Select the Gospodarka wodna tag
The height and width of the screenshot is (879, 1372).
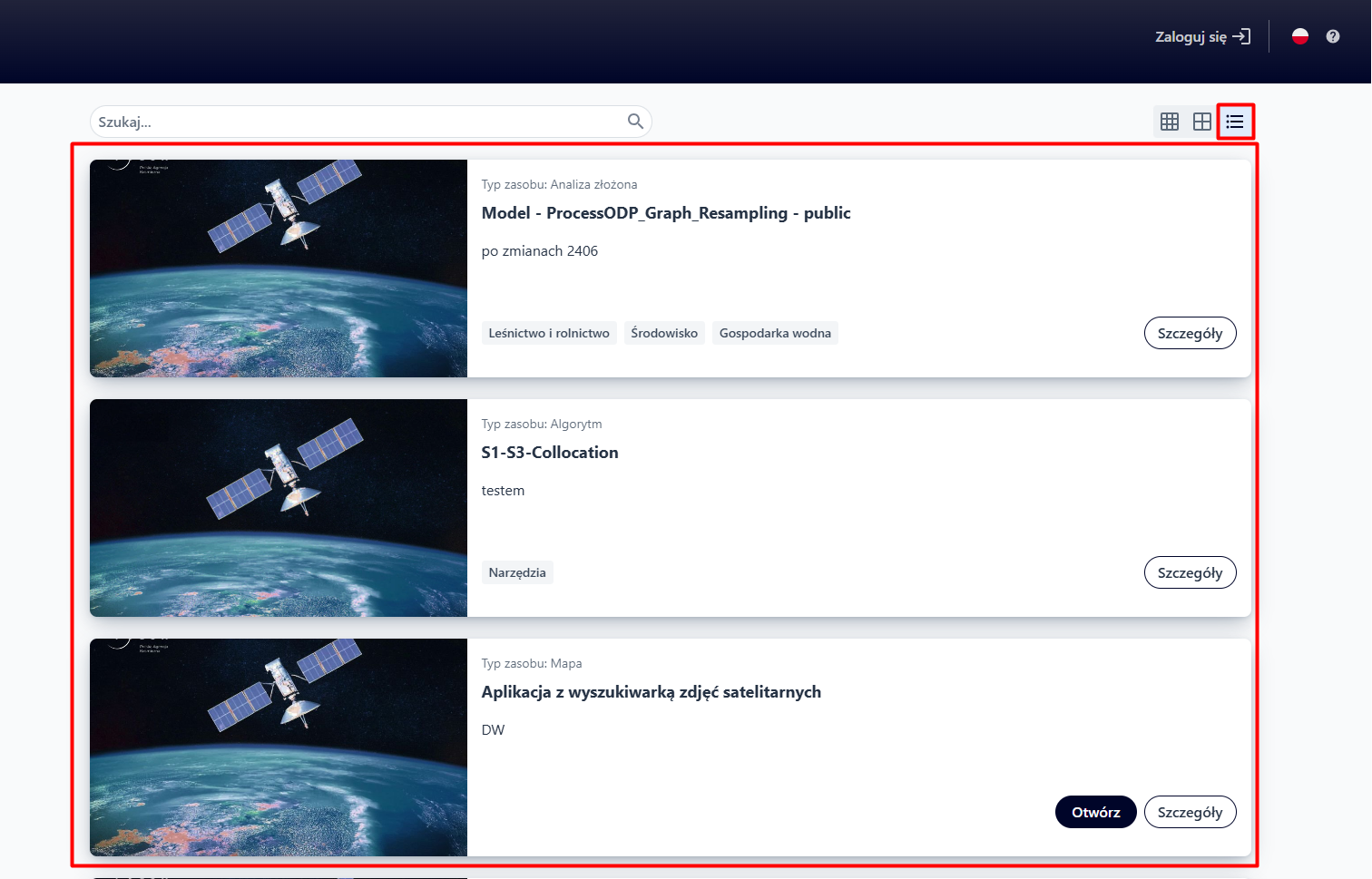[x=775, y=333]
